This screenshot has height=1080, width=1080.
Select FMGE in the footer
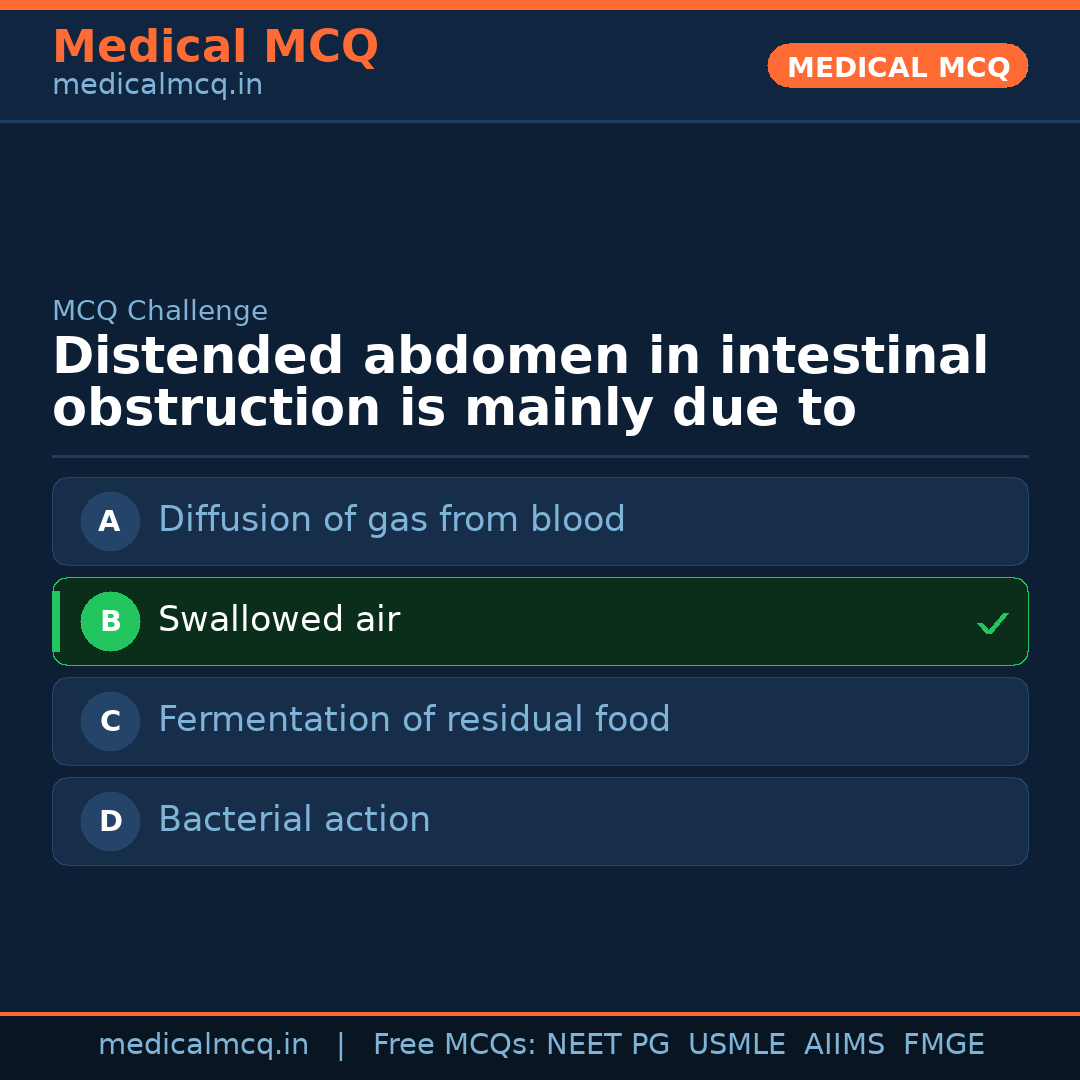pos(943,1045)
